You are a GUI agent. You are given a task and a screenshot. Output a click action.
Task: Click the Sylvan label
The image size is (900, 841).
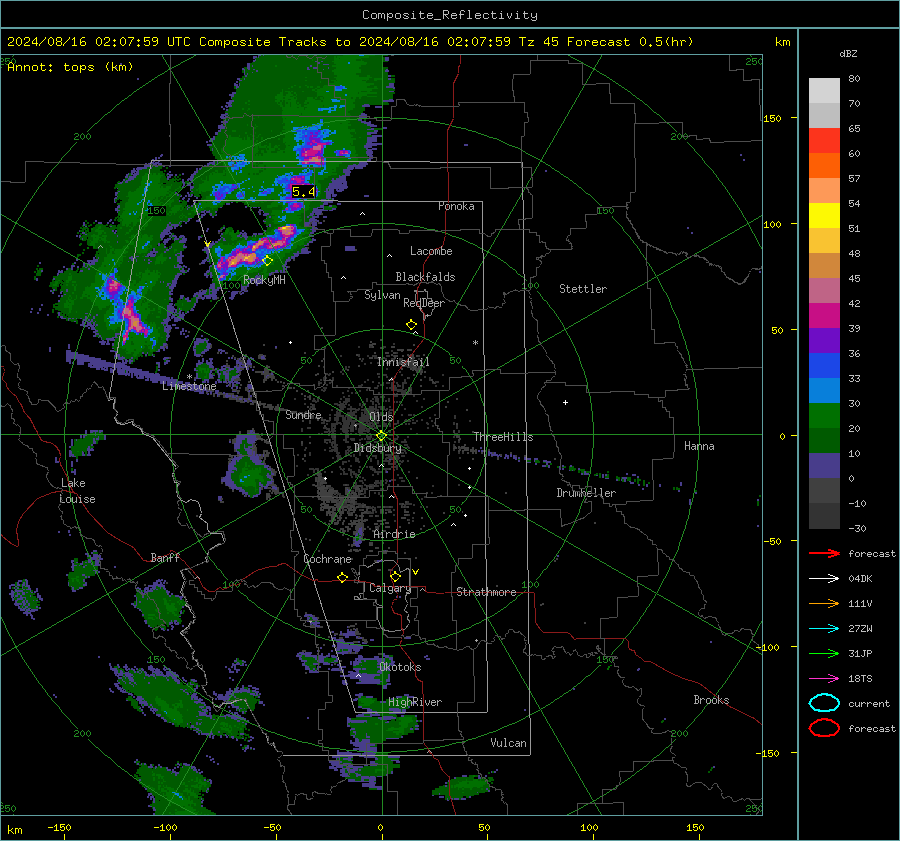click(x=382, y=295)
